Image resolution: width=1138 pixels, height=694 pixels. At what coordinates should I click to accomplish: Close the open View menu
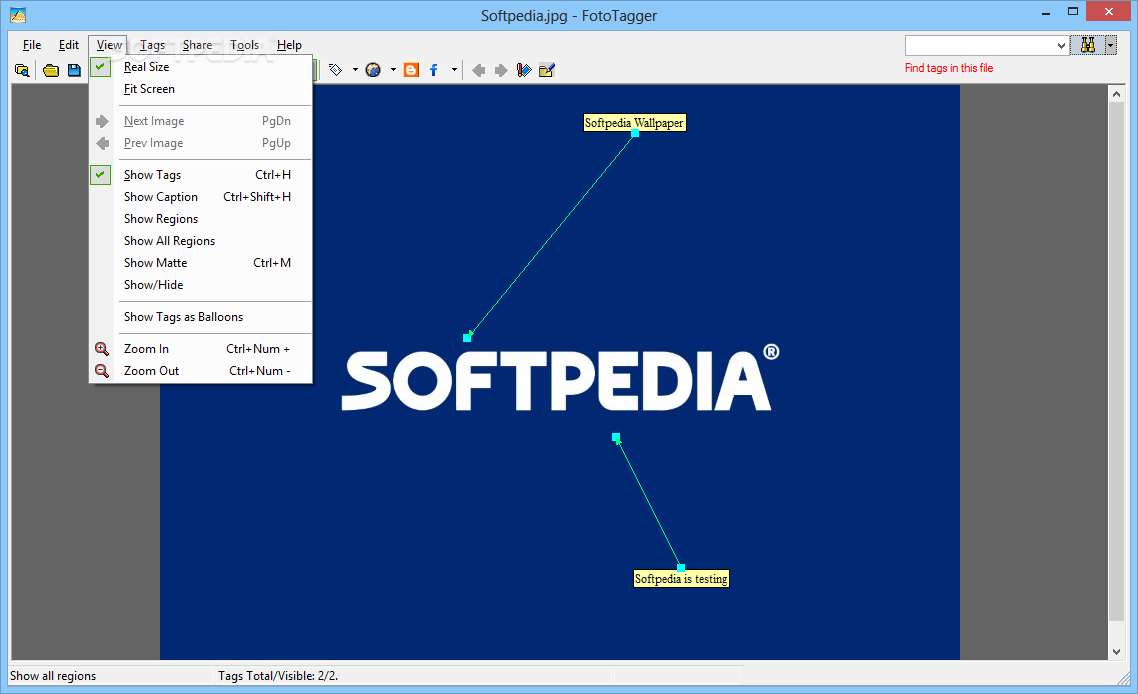pos(109,45)
